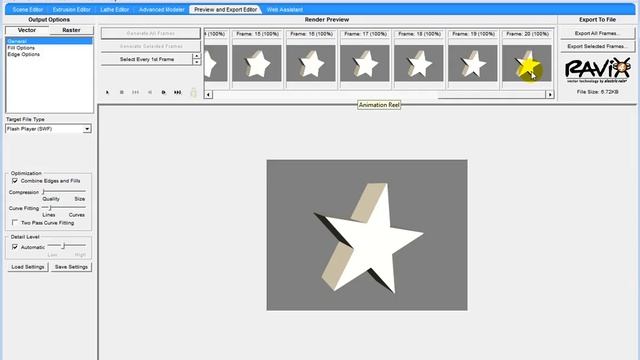Open the Web Assistant tab
Viewport: 640px width, 360px height.
pos(285,9)
